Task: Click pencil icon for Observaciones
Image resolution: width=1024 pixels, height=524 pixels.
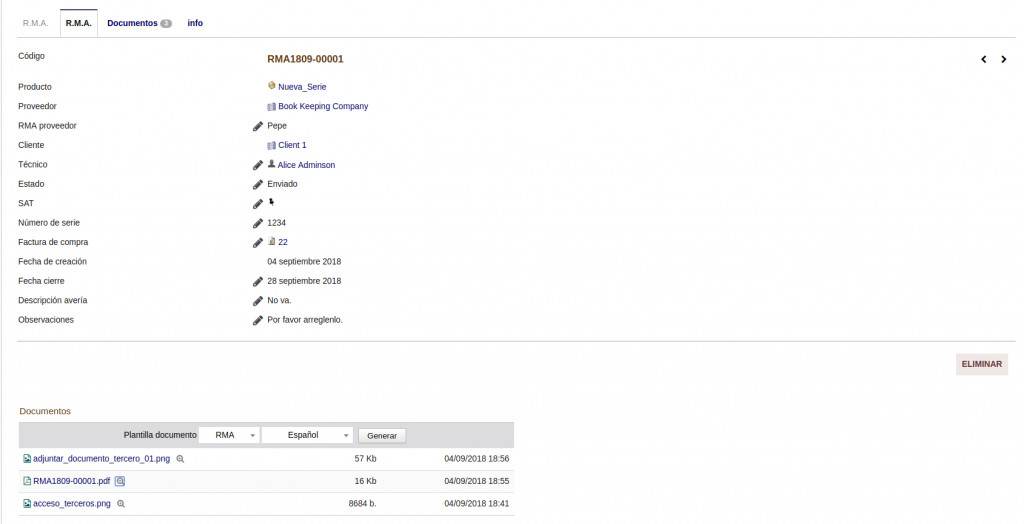Action: (x=258, y=320)
